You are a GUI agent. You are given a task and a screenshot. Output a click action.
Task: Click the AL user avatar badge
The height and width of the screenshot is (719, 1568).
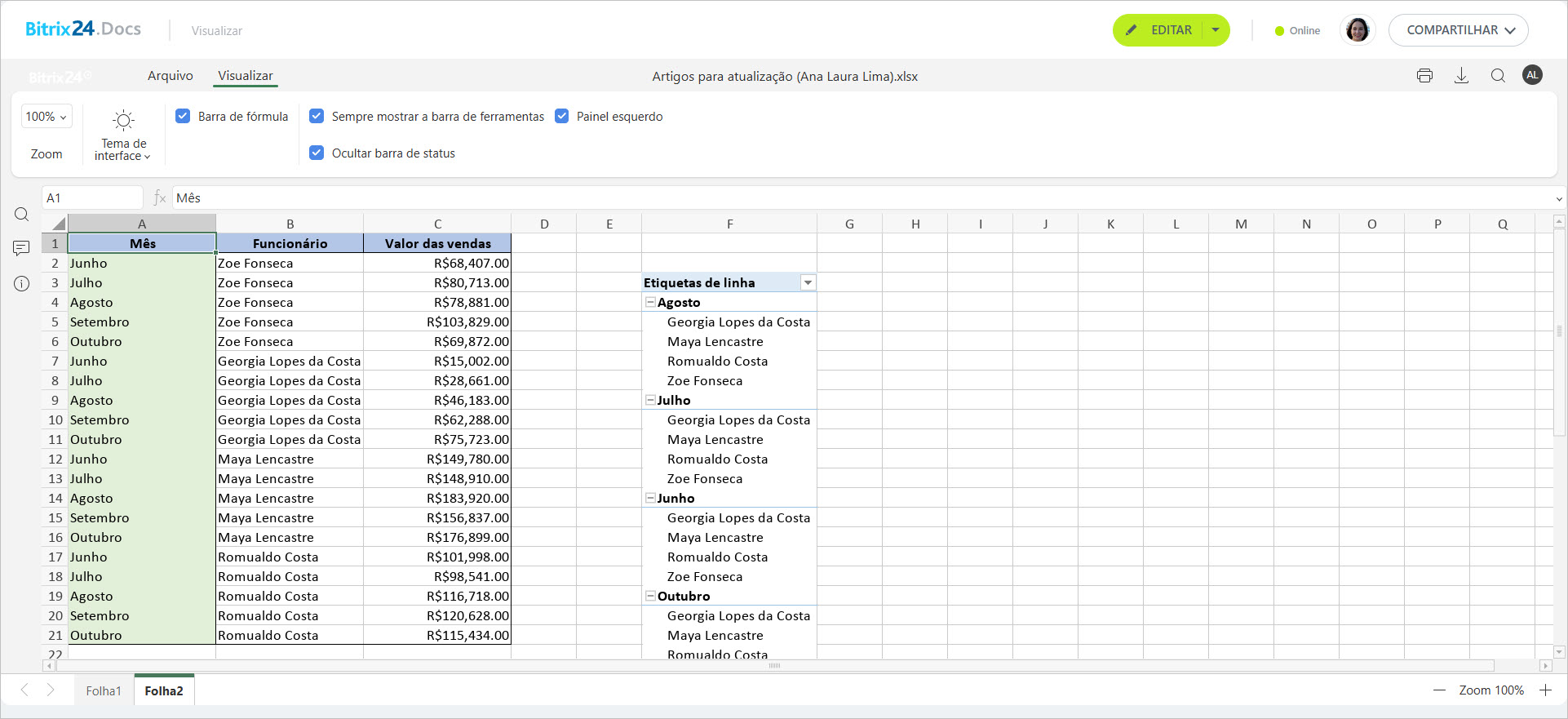[1532, 75]
